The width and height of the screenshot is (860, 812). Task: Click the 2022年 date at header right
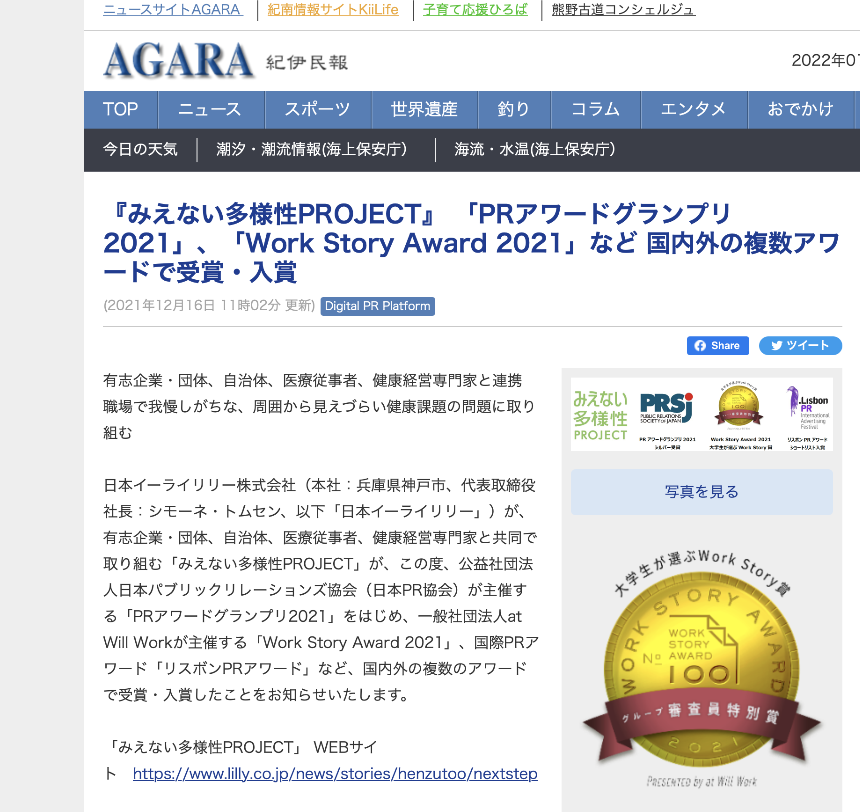(825, 60)
